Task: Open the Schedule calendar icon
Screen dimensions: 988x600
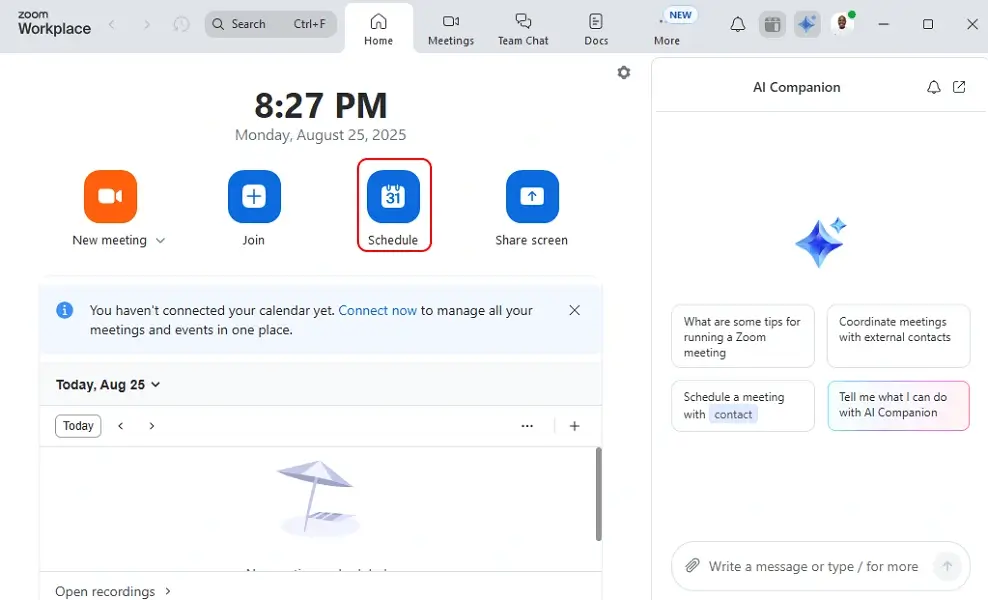Action: tap(393, 197)
